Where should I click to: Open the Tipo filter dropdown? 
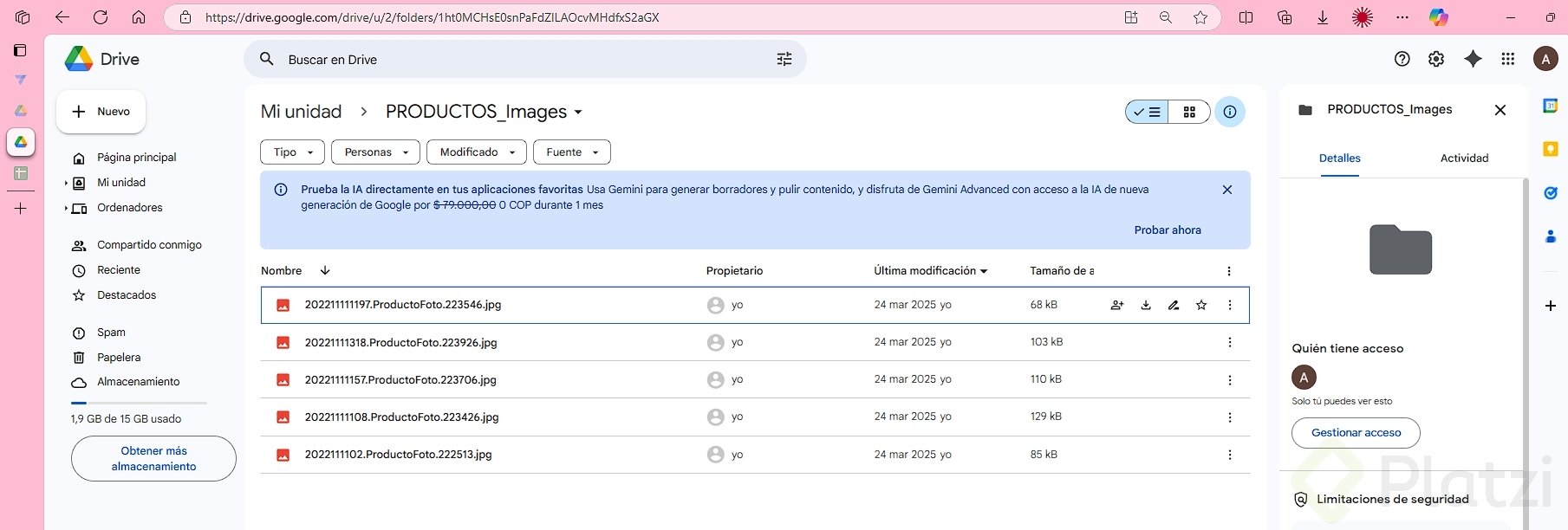click(x=292, y=152)
